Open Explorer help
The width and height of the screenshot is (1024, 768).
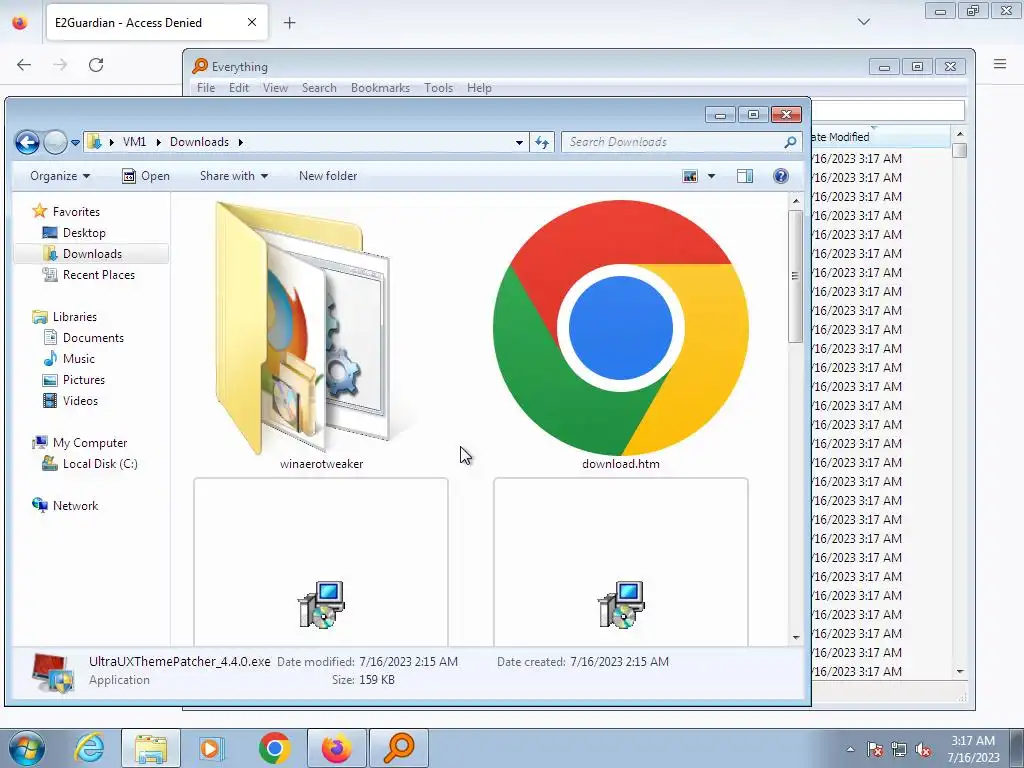tap(780, 176)
